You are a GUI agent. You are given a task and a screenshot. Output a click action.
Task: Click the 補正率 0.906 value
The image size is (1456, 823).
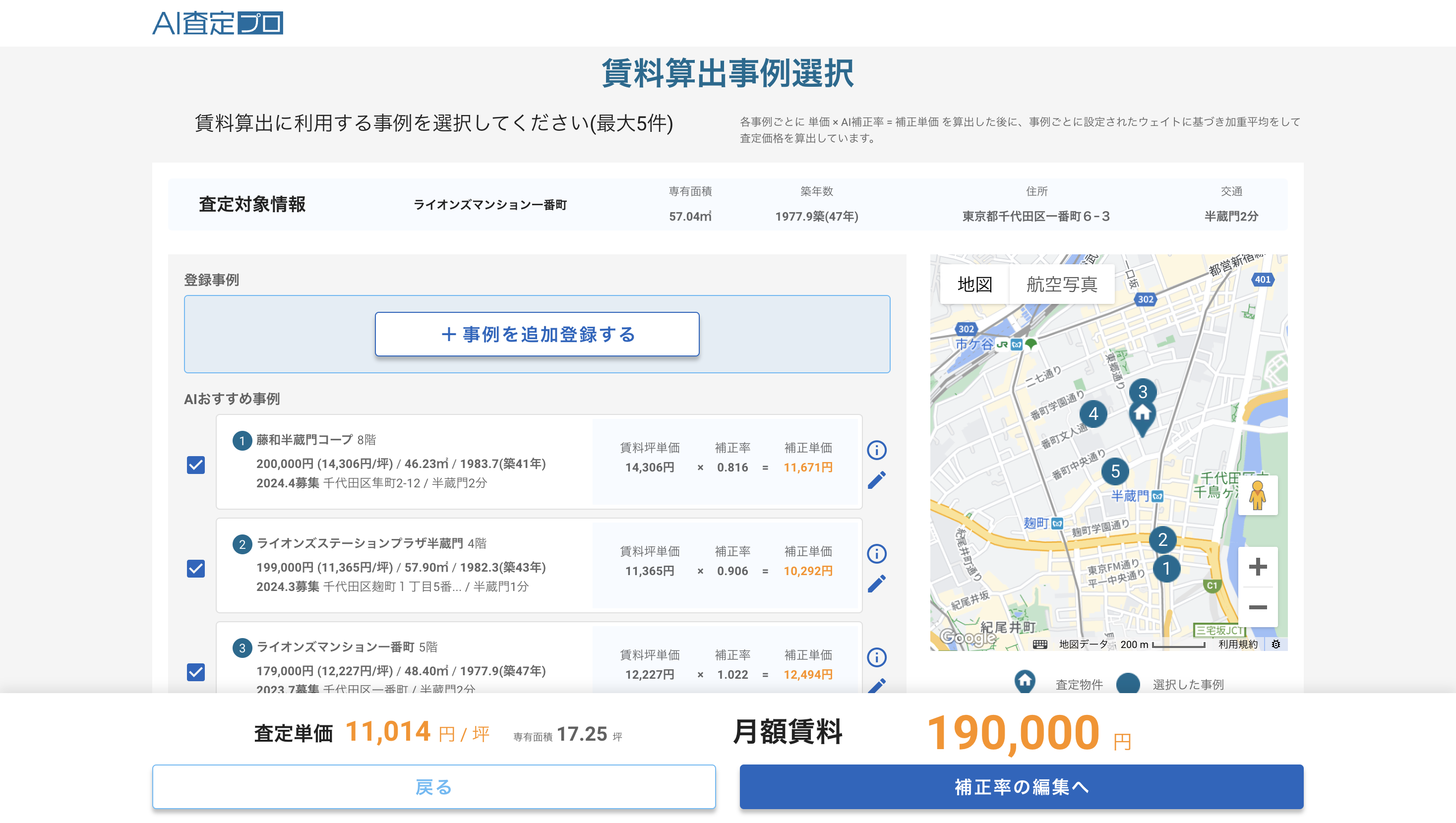coord(732,571)
